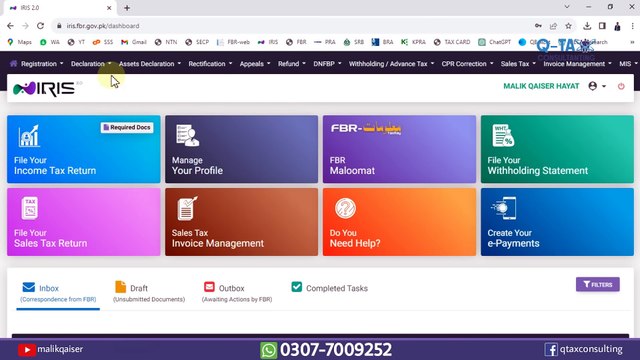
Task: Open File Your Income Tax Return tile
Action: point(84,149)
